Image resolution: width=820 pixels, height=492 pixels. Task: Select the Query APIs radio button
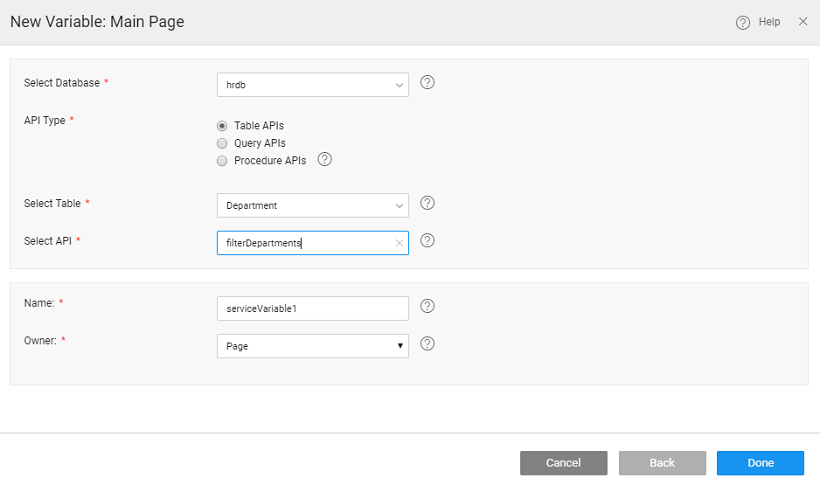[x=222, y=143]
